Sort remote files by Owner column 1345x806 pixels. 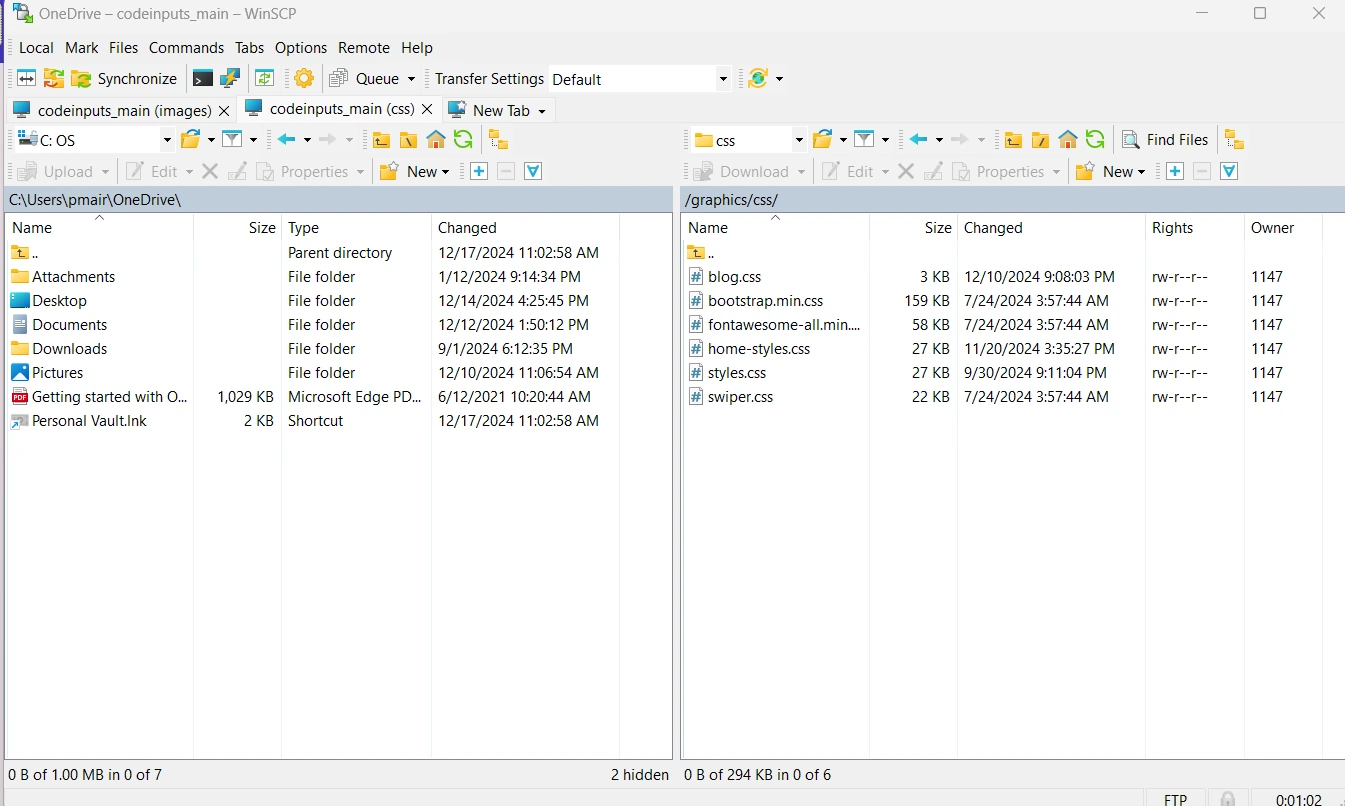tap(1283, 228)
